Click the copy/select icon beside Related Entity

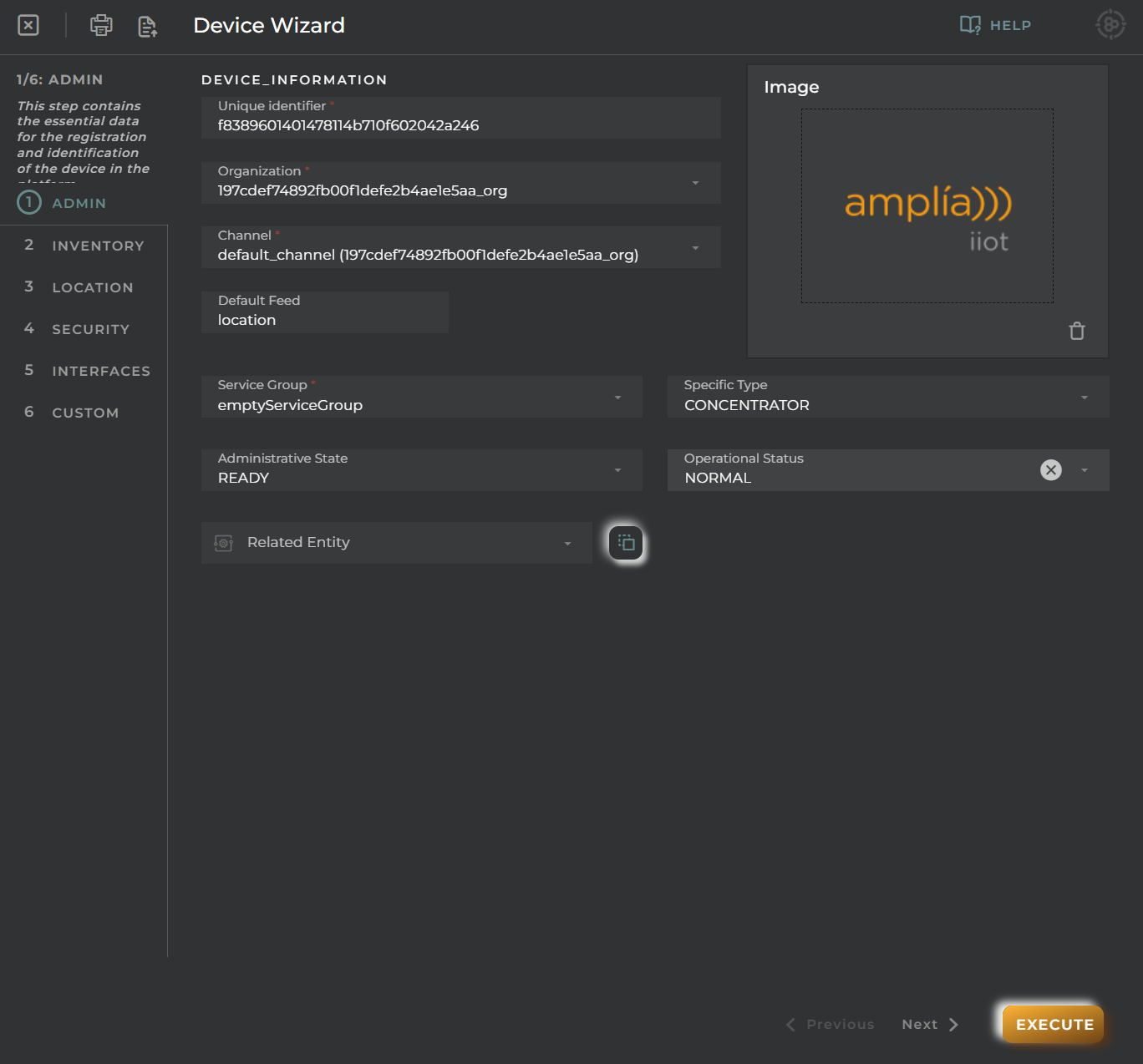626,543
